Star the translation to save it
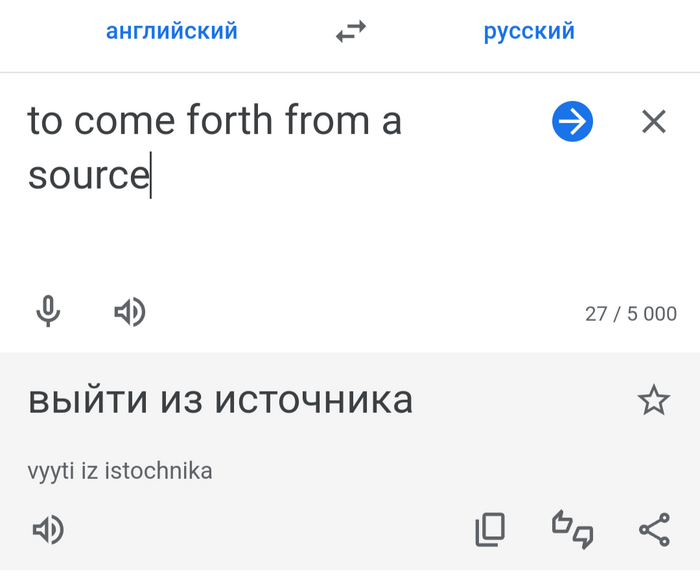The width and height of the screenshot is (700, 580). tap(653, 401)
